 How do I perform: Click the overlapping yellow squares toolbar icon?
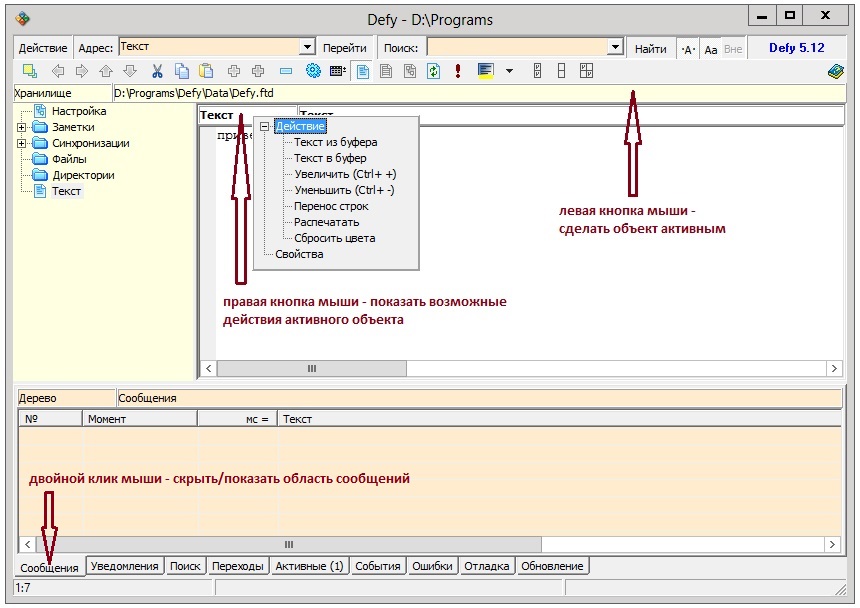tap(30, 71)
